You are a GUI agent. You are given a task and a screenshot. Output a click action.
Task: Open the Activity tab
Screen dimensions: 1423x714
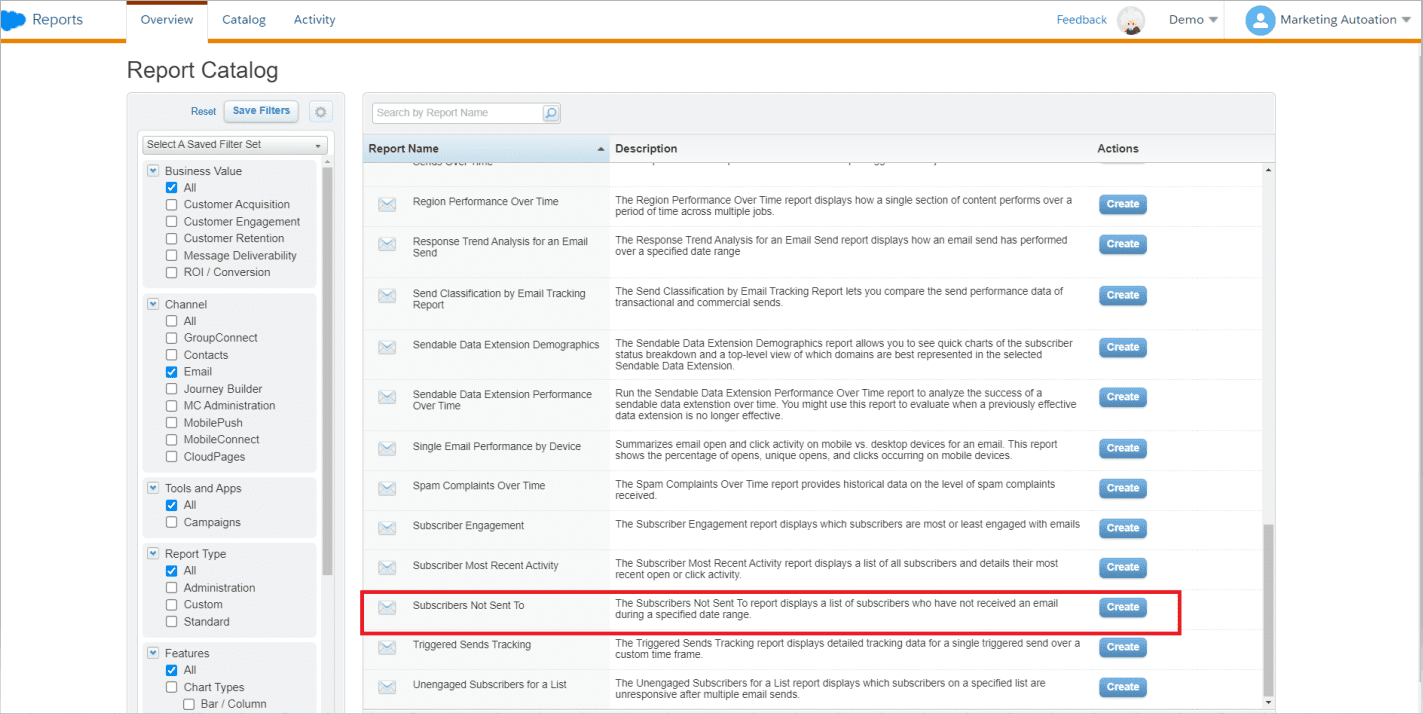pos(314,20)
